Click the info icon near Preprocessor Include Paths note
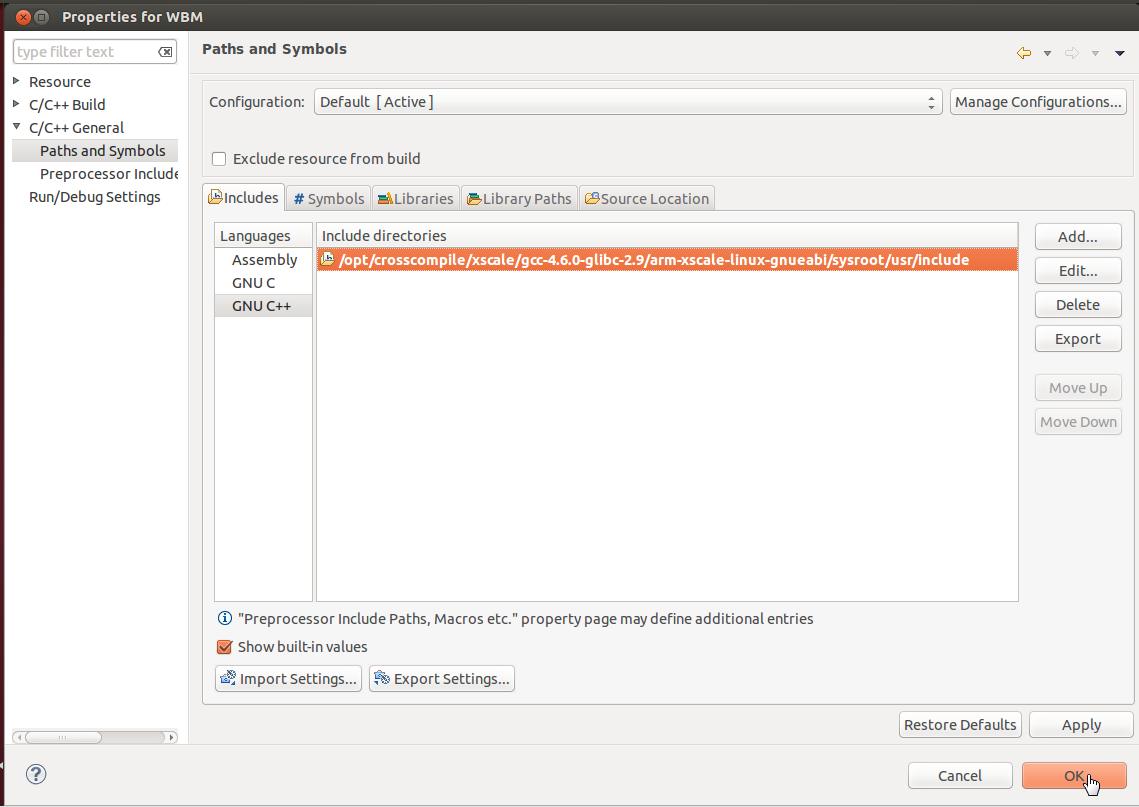 224,618
